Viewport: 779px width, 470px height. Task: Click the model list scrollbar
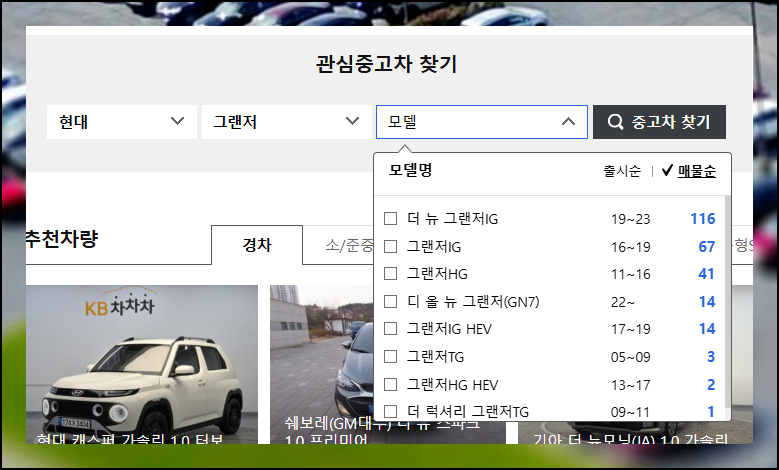[x=728, y=303]
